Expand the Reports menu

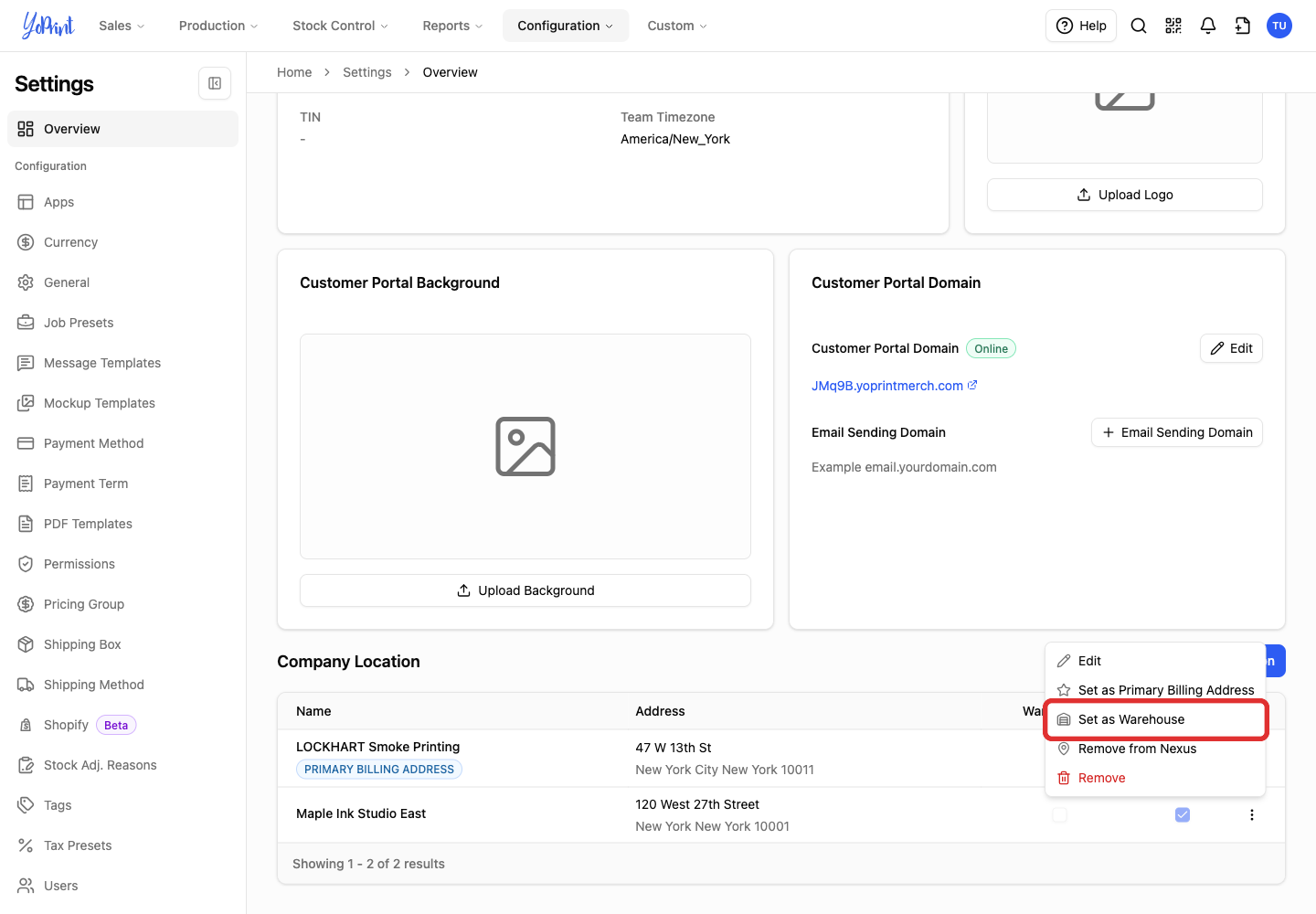point(452,26)
